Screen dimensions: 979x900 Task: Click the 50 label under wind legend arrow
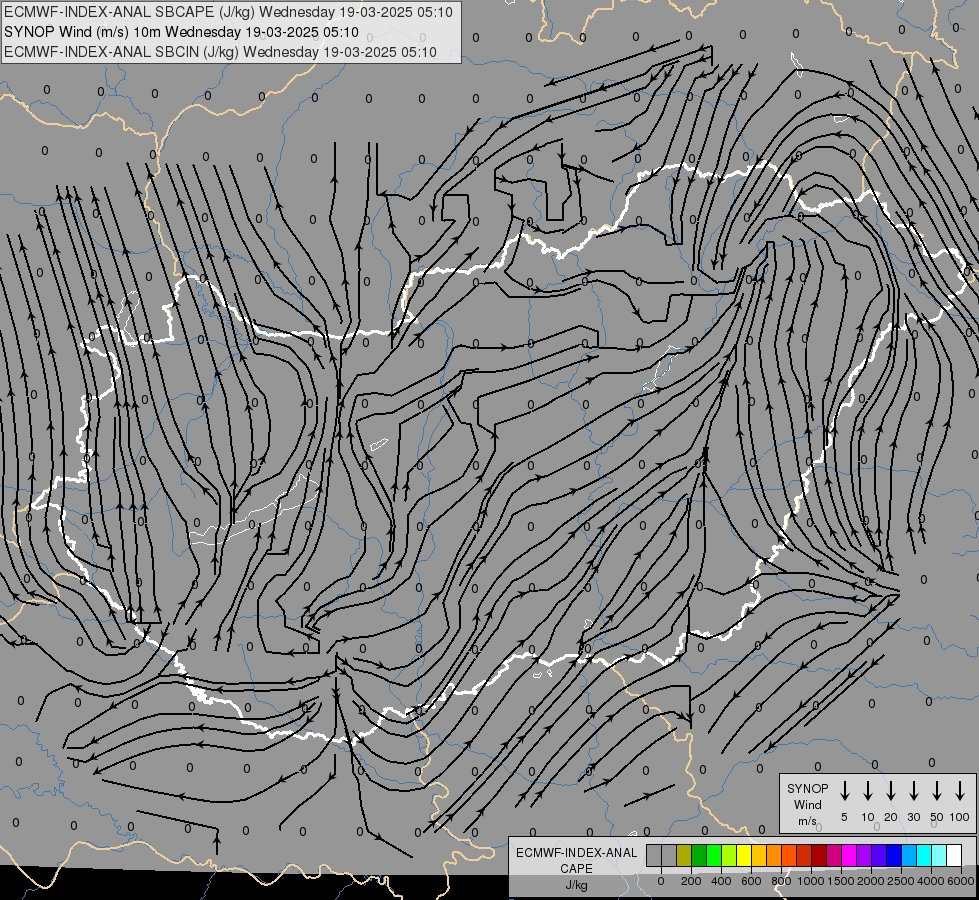937,817
